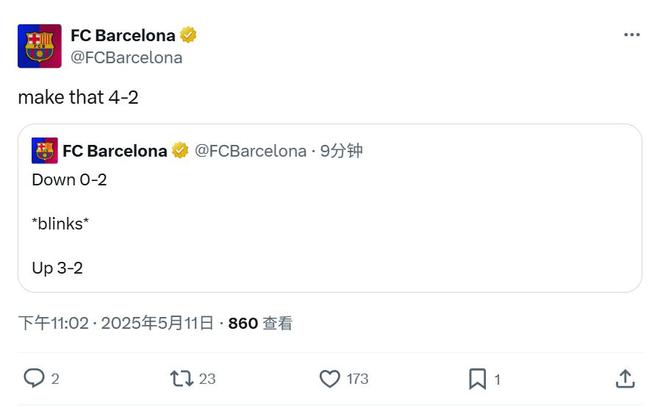Click the 下午11:02 · 2025年5月11日 timestamp
Viewport: 660px width, 406px height.
coord(116,323)
